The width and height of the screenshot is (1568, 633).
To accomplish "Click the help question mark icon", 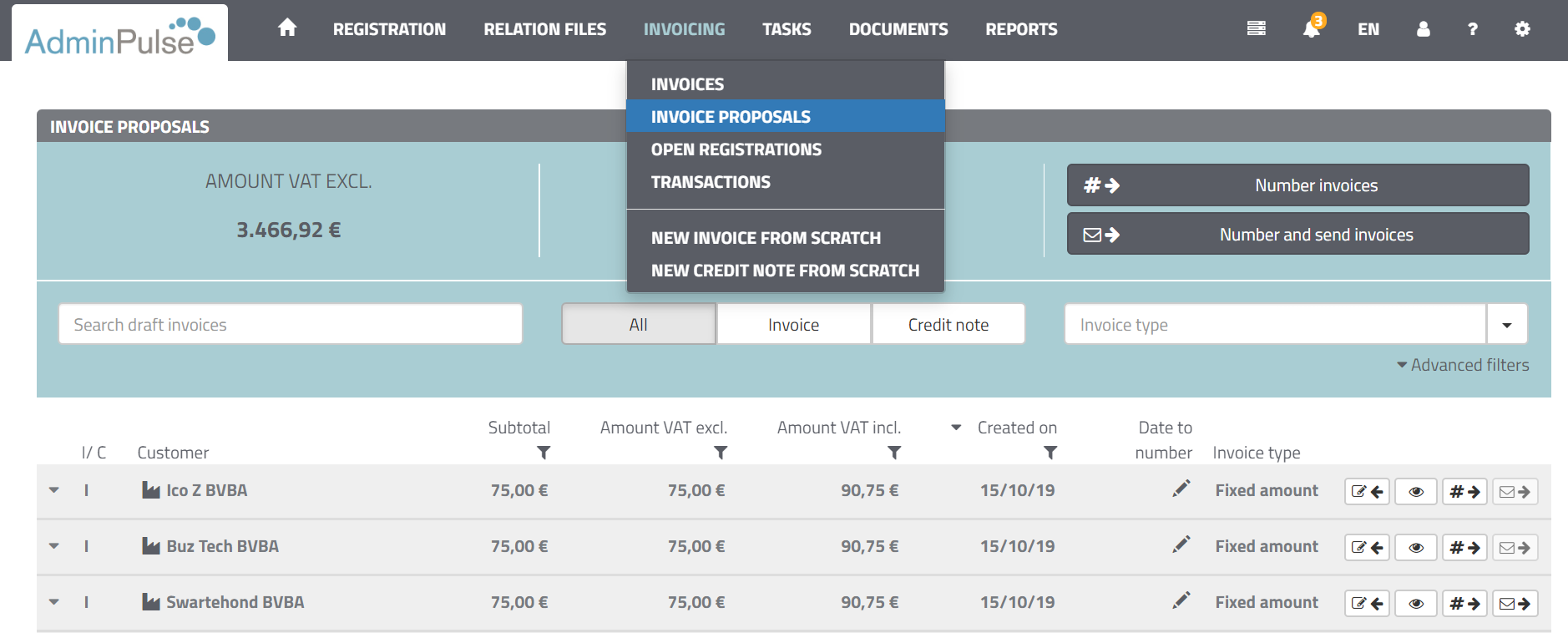I will point(1473,29).
